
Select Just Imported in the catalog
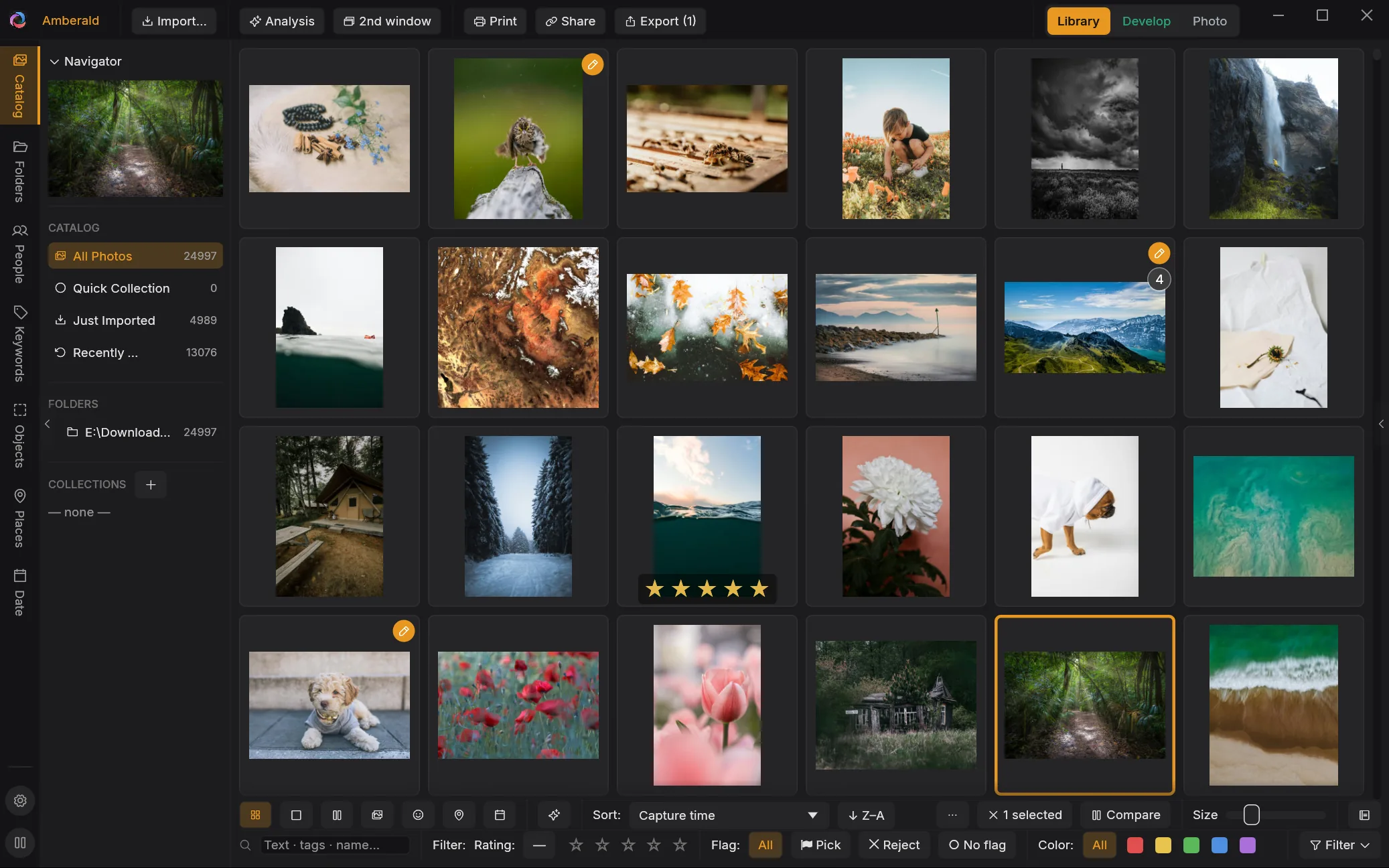tap(135, 320)
